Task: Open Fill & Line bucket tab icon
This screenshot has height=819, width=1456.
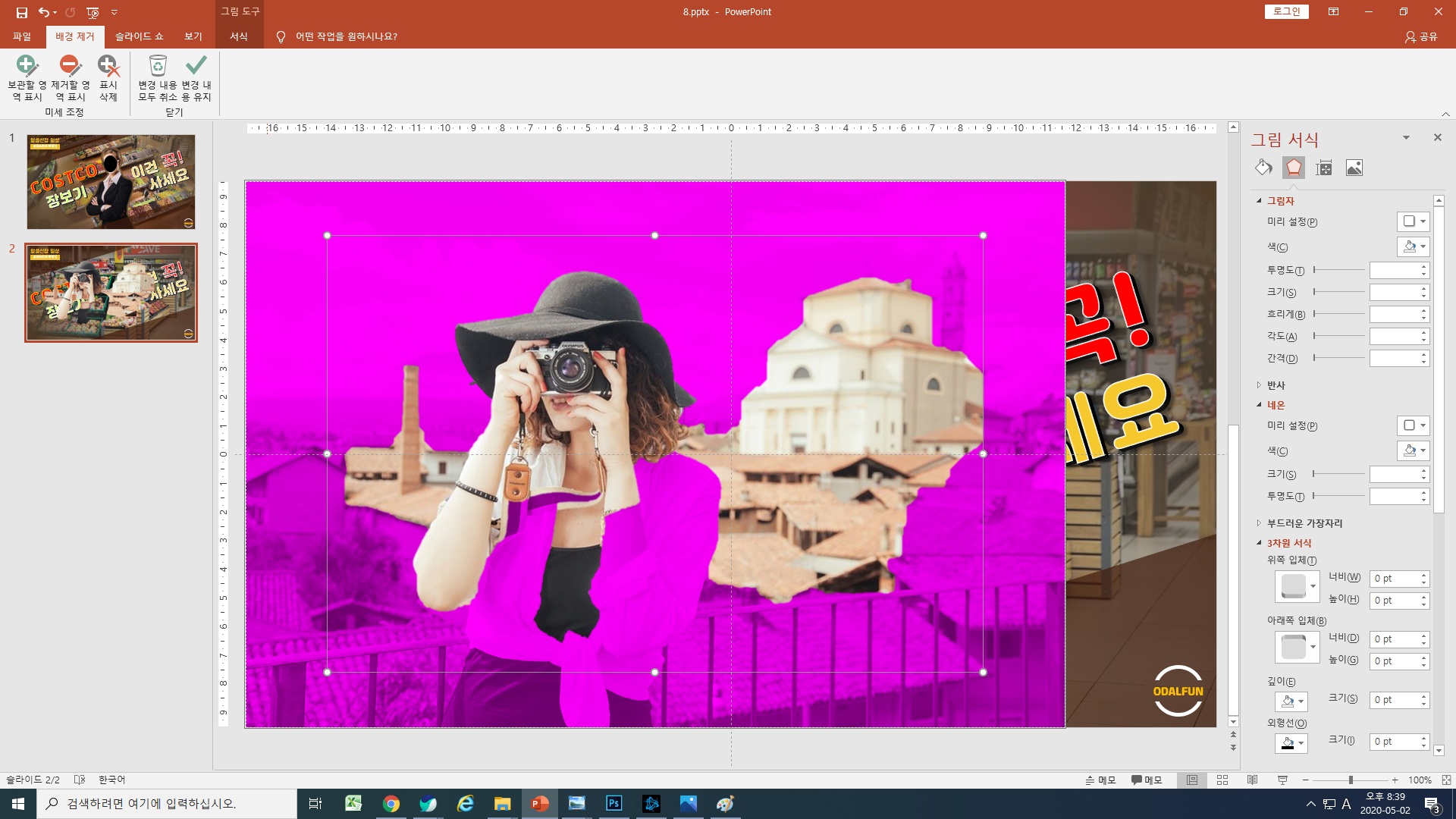Action: click(1263, 168)
